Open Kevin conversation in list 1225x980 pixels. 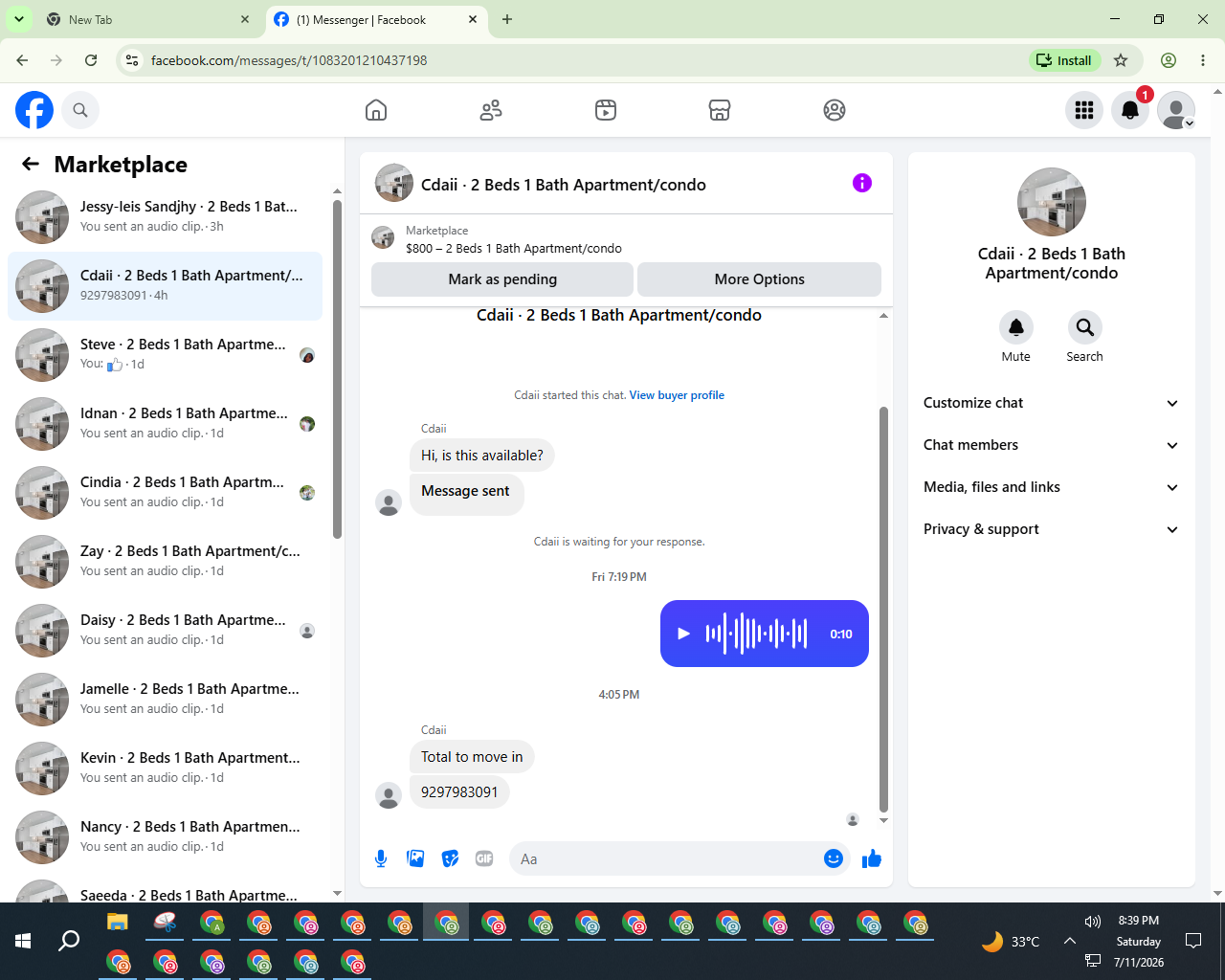click(165, 768)
